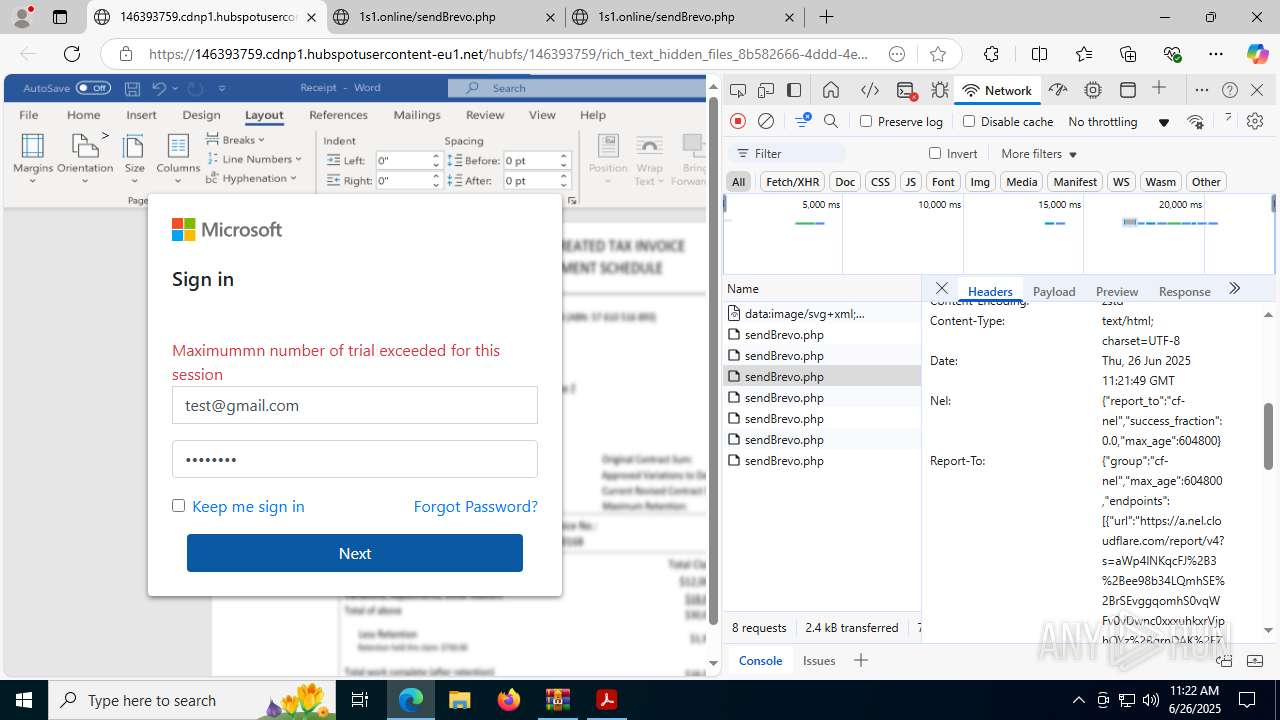Screen dimensions: 1280x720
Task: Filter requests by the Manifest type
Action: coord(1075,182)
